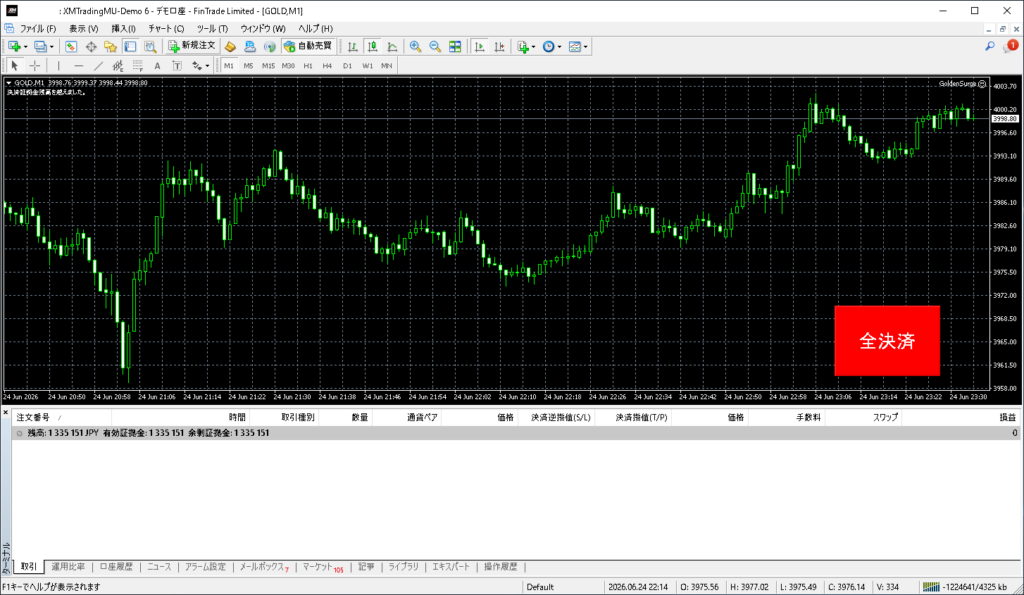Switch to the メールボックス tab
The image size is (1024, 595).
pyautogui.click(x=263, y=567)
